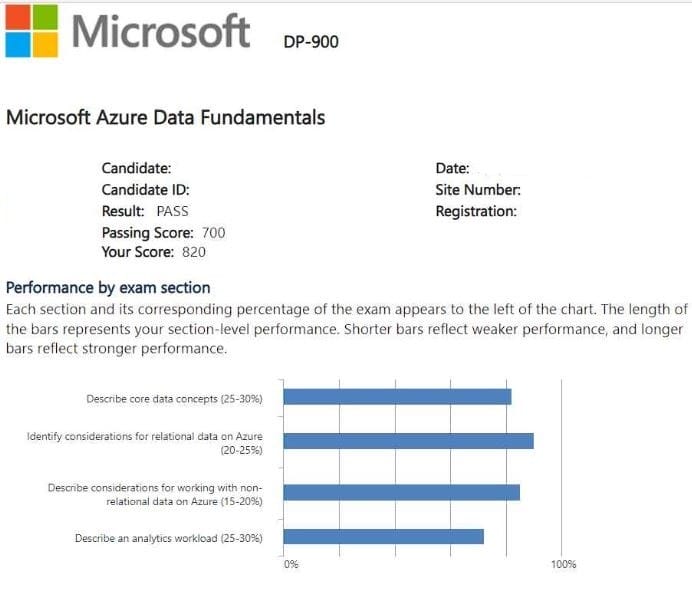Click the Microsoft Azure Data Fundamentals heading
The height and width of the screenshot is (590, 692).
[x=166, y=117]
